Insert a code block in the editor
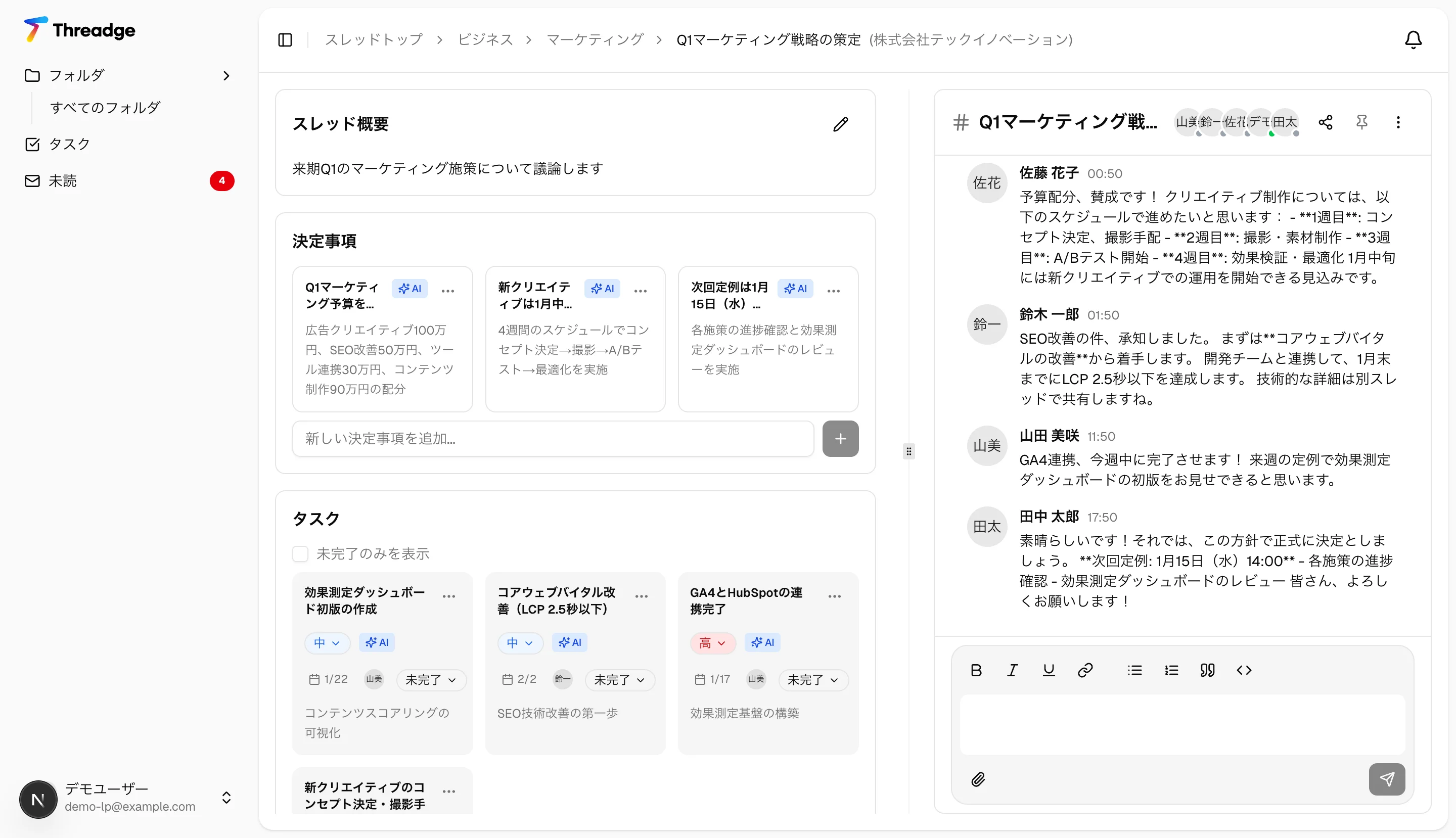This screenshot has width=1456, height=838. click(x=1244, y=669)
